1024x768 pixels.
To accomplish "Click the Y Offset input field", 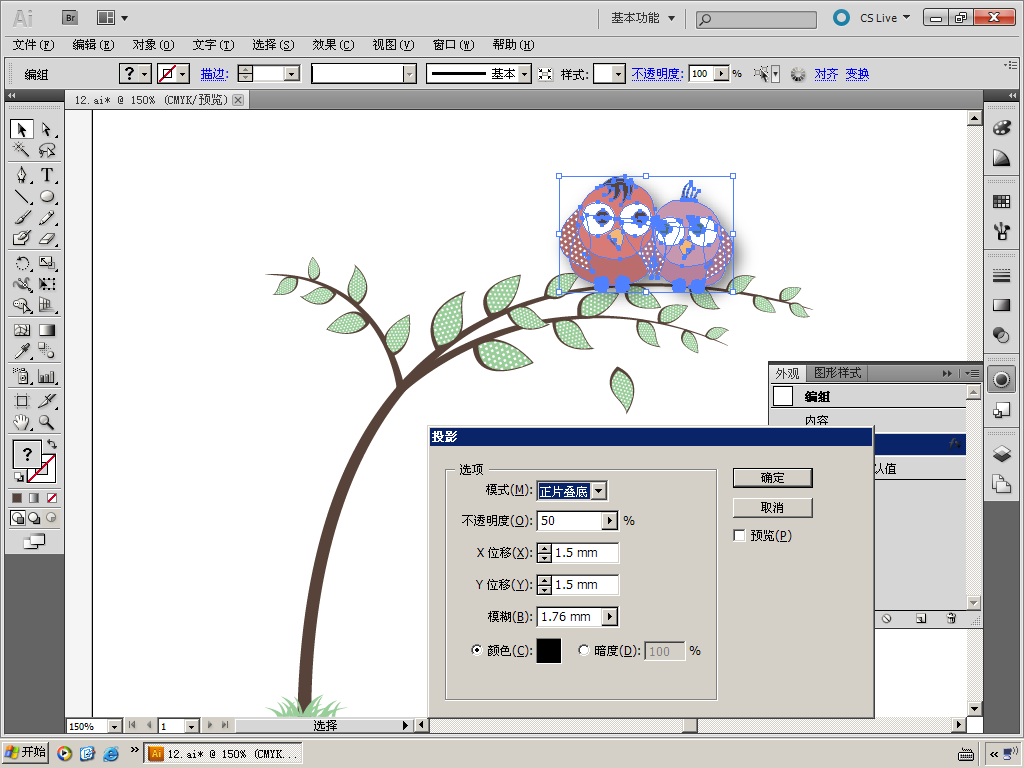I will [x=585, y=584].
